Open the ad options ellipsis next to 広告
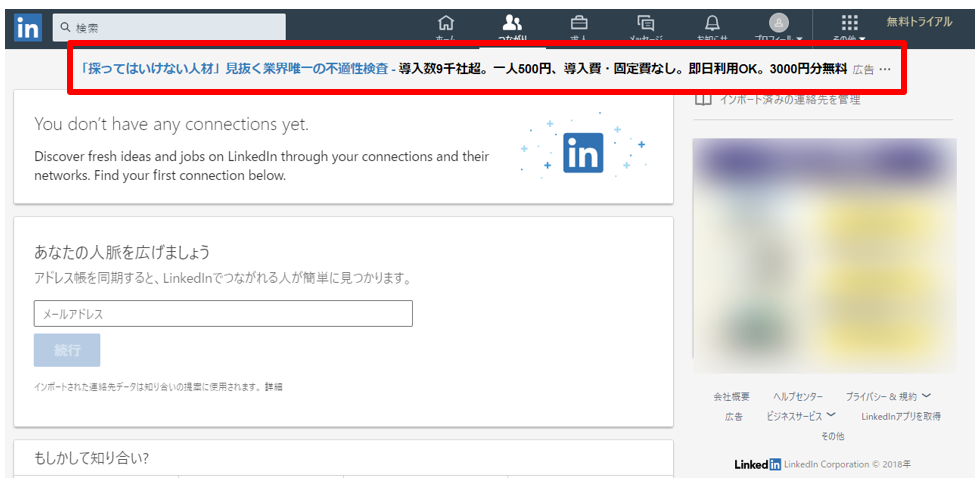 pyautogui.click(x=884, y=69)
